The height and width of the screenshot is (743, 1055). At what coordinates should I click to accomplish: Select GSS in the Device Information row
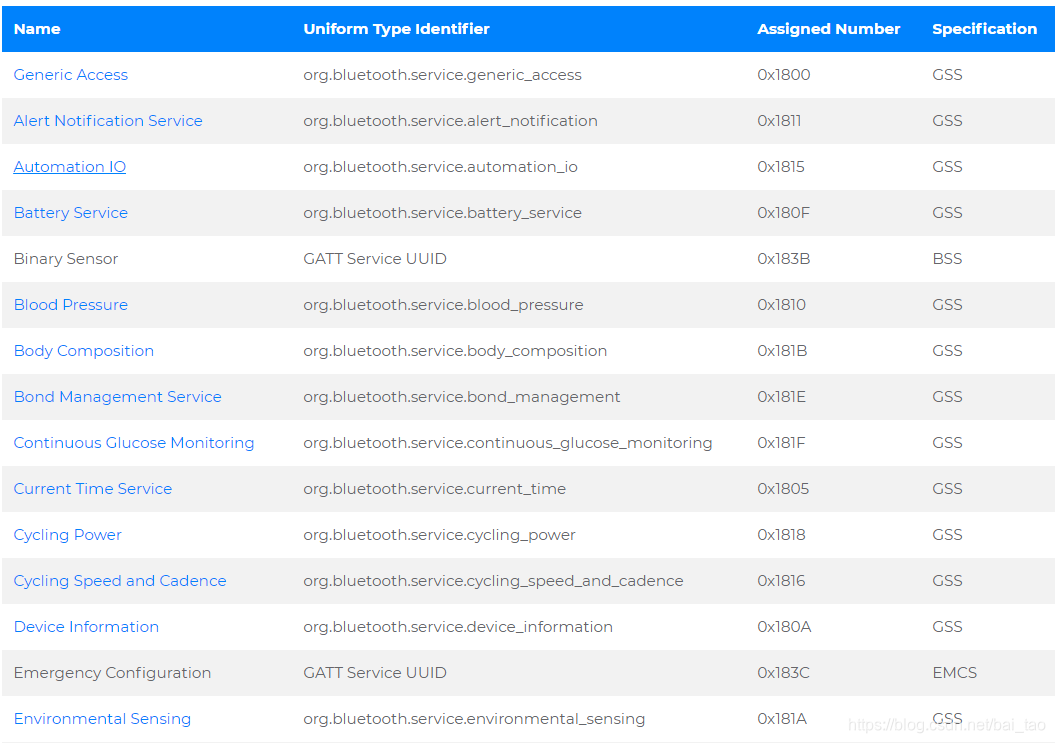(947, 627)
